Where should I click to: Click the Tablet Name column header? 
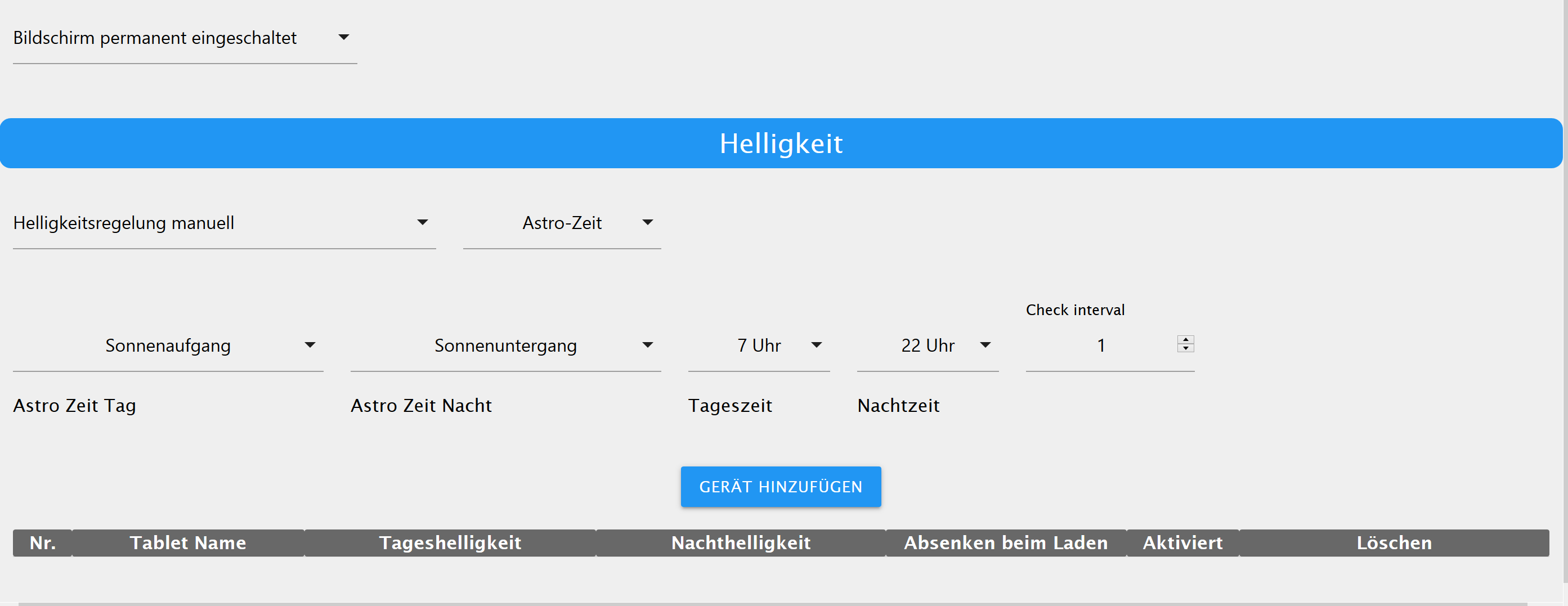pos(188,543)
